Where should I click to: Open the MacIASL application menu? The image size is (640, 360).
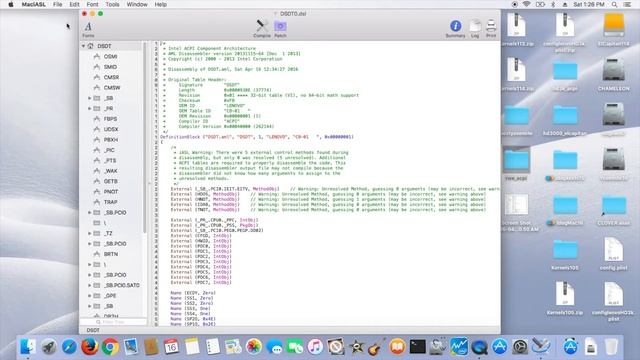click(x=33, y=4)
